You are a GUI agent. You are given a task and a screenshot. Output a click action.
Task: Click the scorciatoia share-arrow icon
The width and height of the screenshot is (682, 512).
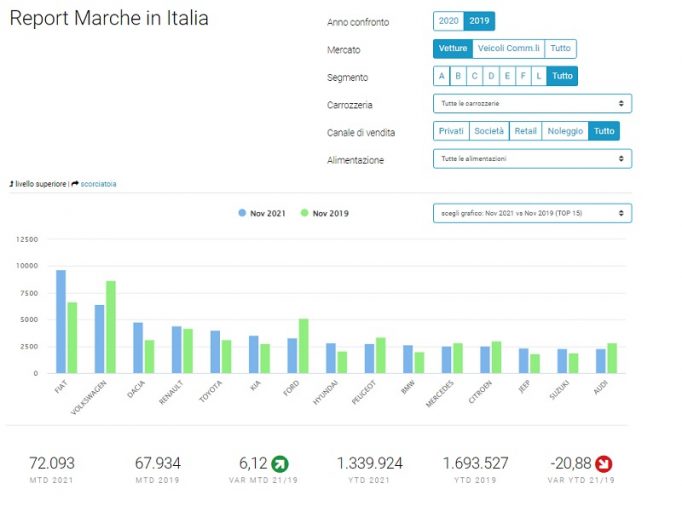[x=75, y=184]
